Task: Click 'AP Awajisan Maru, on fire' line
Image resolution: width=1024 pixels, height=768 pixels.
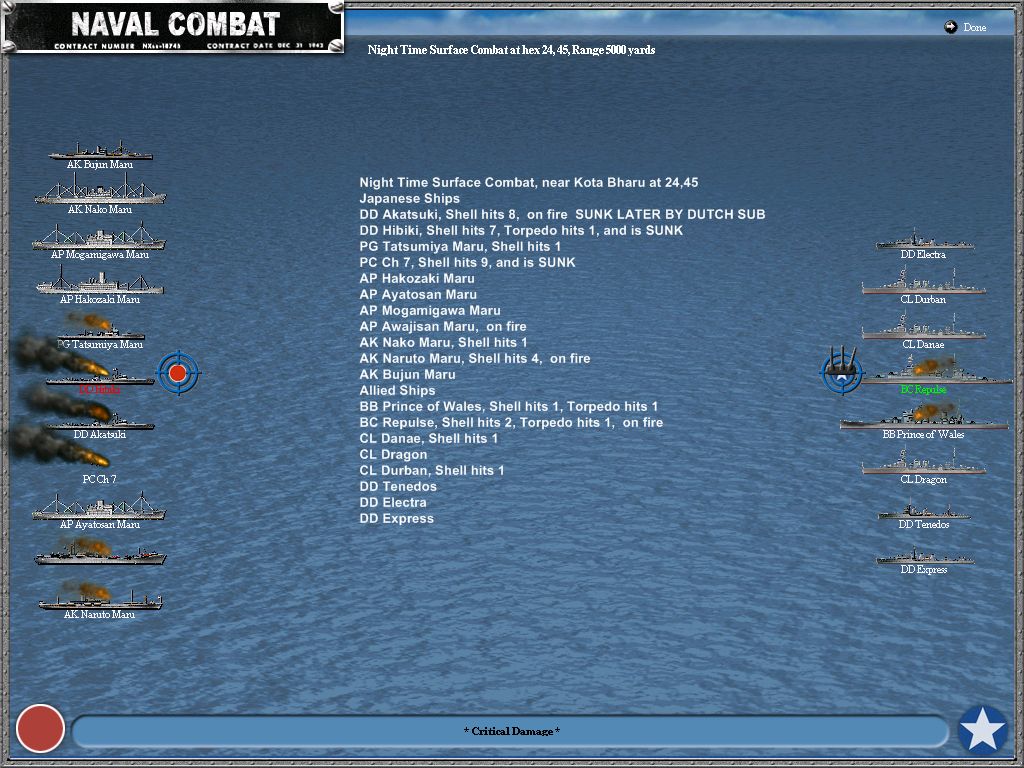Action: 443,327
